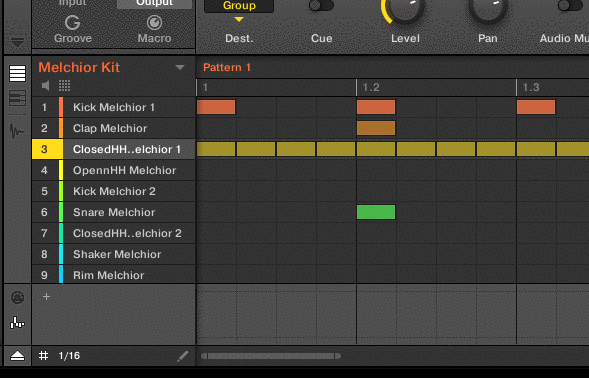Collapse the control area arrow
Viewport: 589px width, 378px height.
click(17, 42)
